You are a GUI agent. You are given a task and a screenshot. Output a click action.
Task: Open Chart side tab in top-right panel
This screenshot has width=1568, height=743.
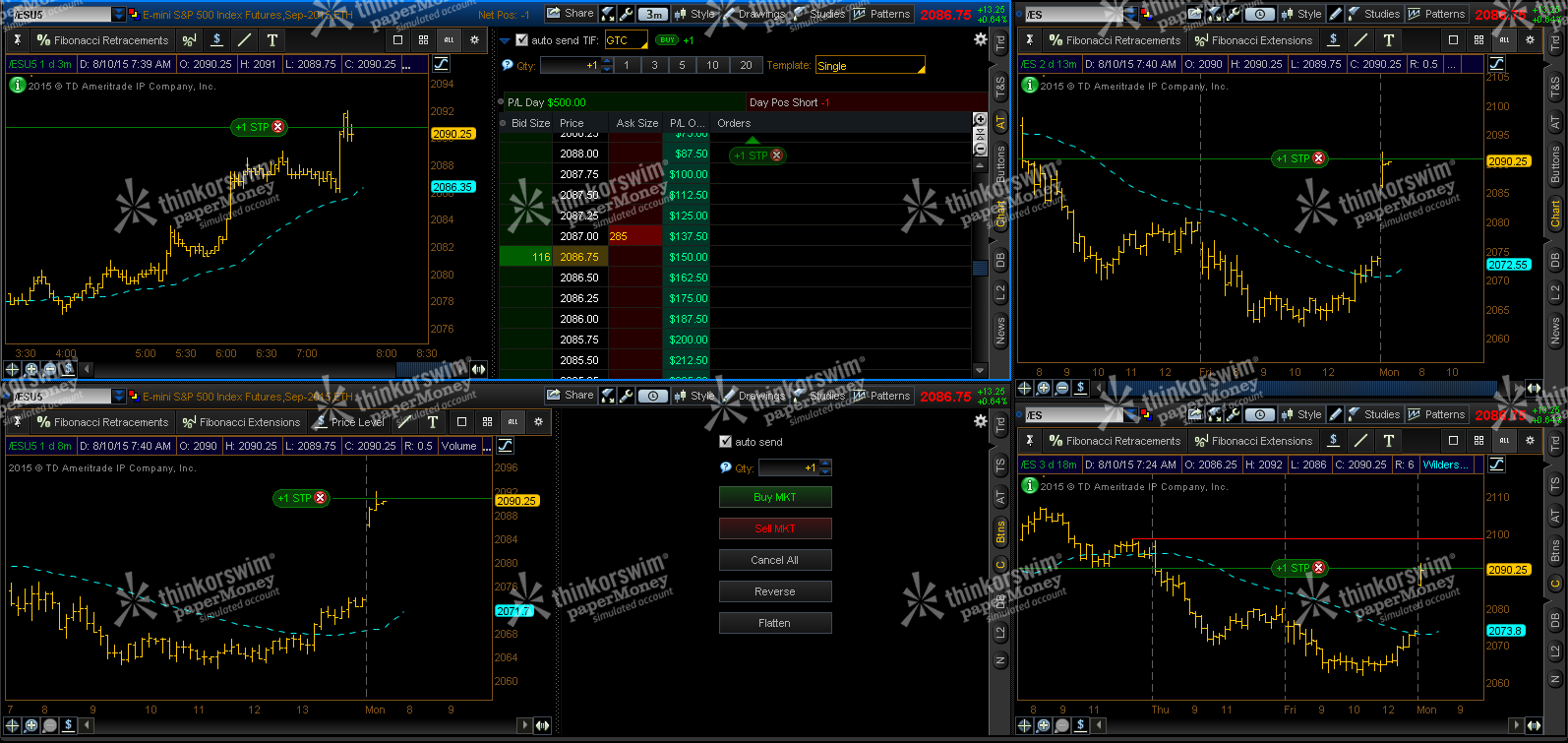pos(1555,212)
